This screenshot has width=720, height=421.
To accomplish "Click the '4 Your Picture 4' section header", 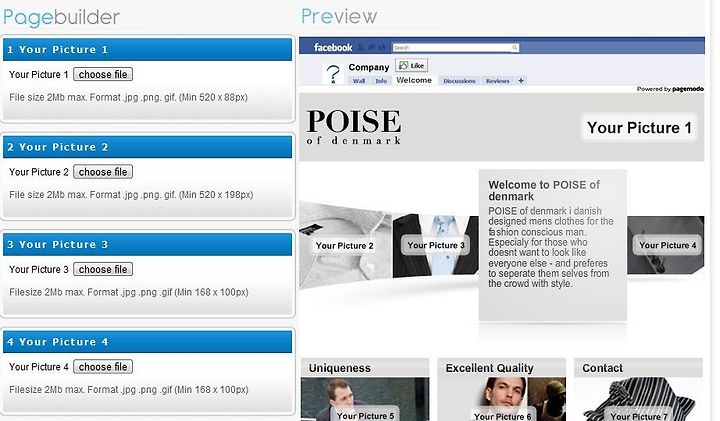I will (147, 342).
